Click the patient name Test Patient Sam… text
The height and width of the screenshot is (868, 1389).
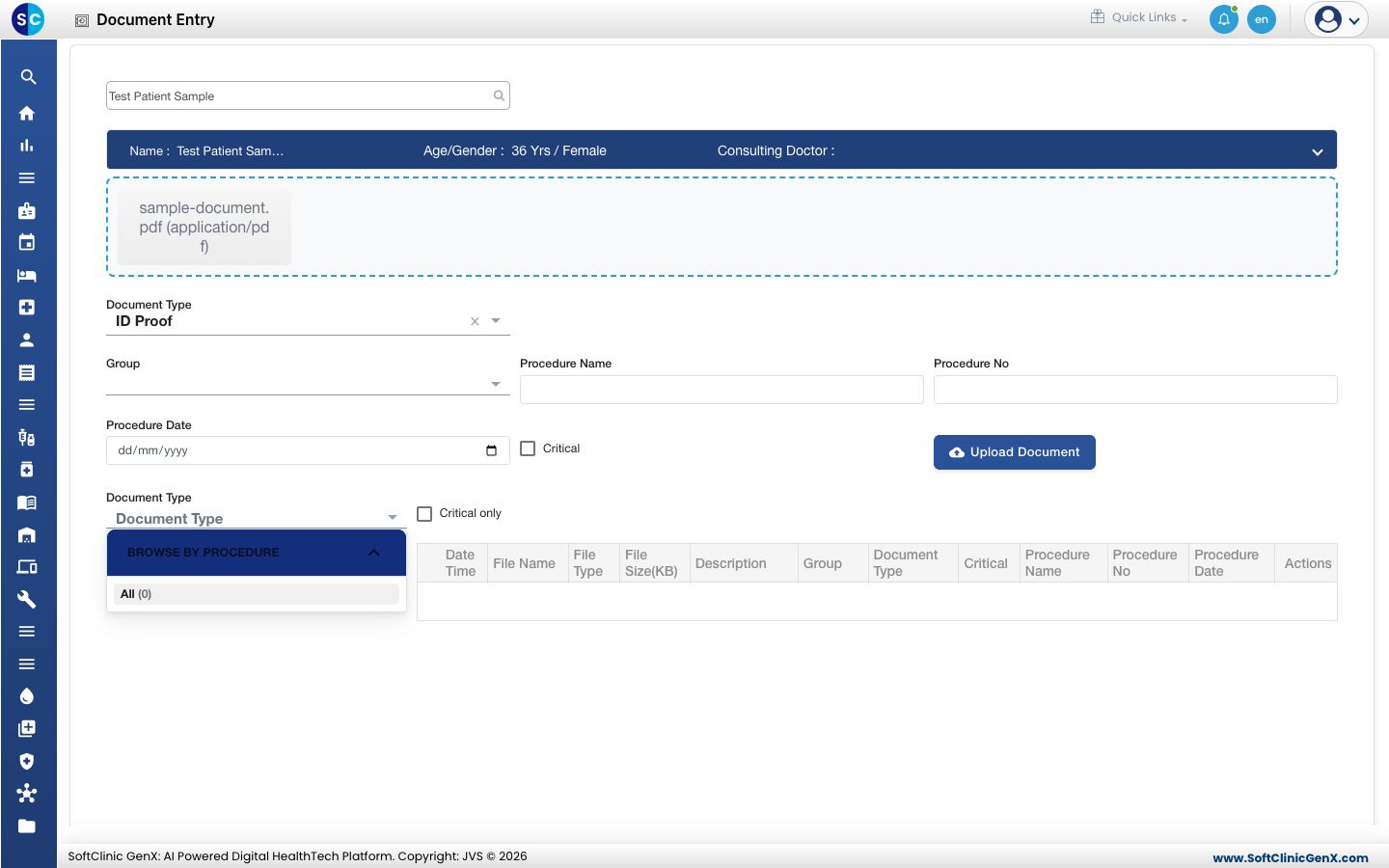(x=231, y=151)
